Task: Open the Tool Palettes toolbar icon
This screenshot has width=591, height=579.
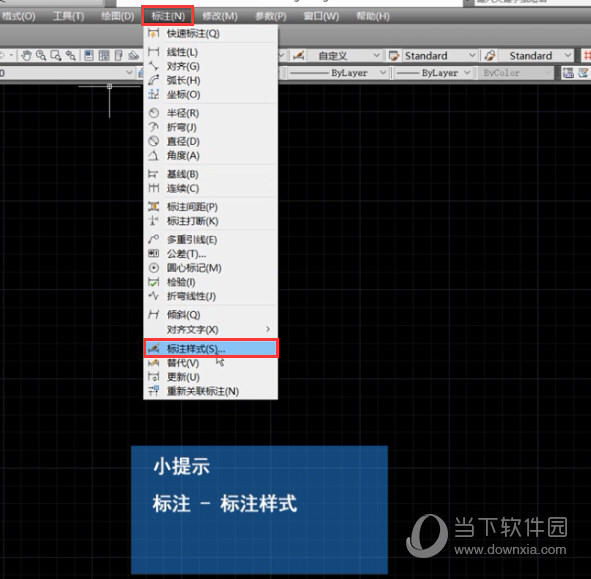Action: 118,56
